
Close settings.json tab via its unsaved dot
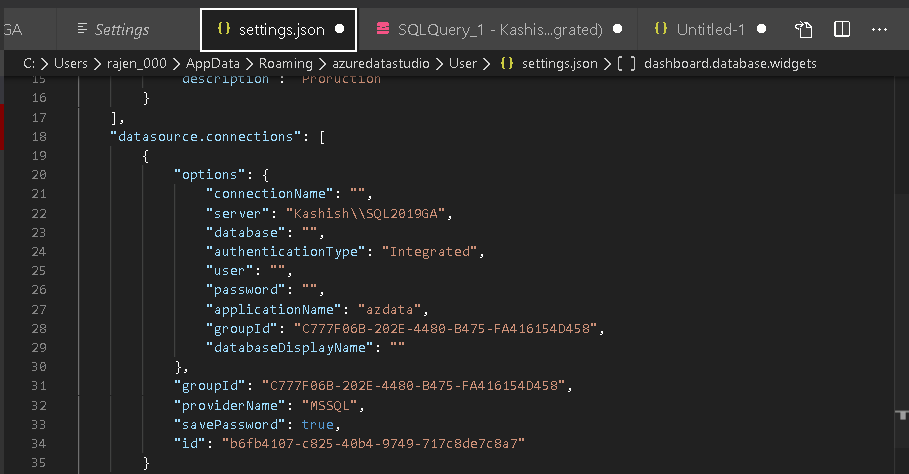pos(340,30)
